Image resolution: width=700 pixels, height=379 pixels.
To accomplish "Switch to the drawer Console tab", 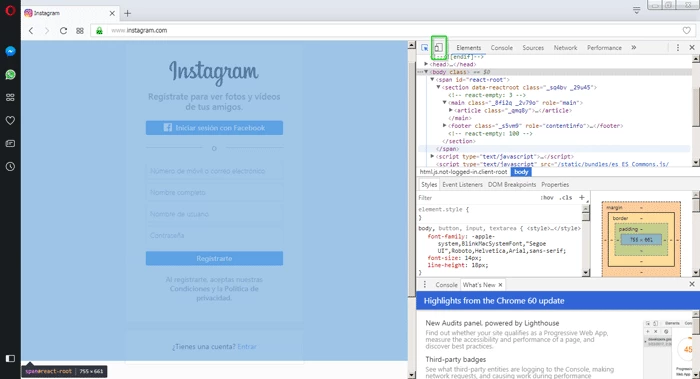I will 446,285.
